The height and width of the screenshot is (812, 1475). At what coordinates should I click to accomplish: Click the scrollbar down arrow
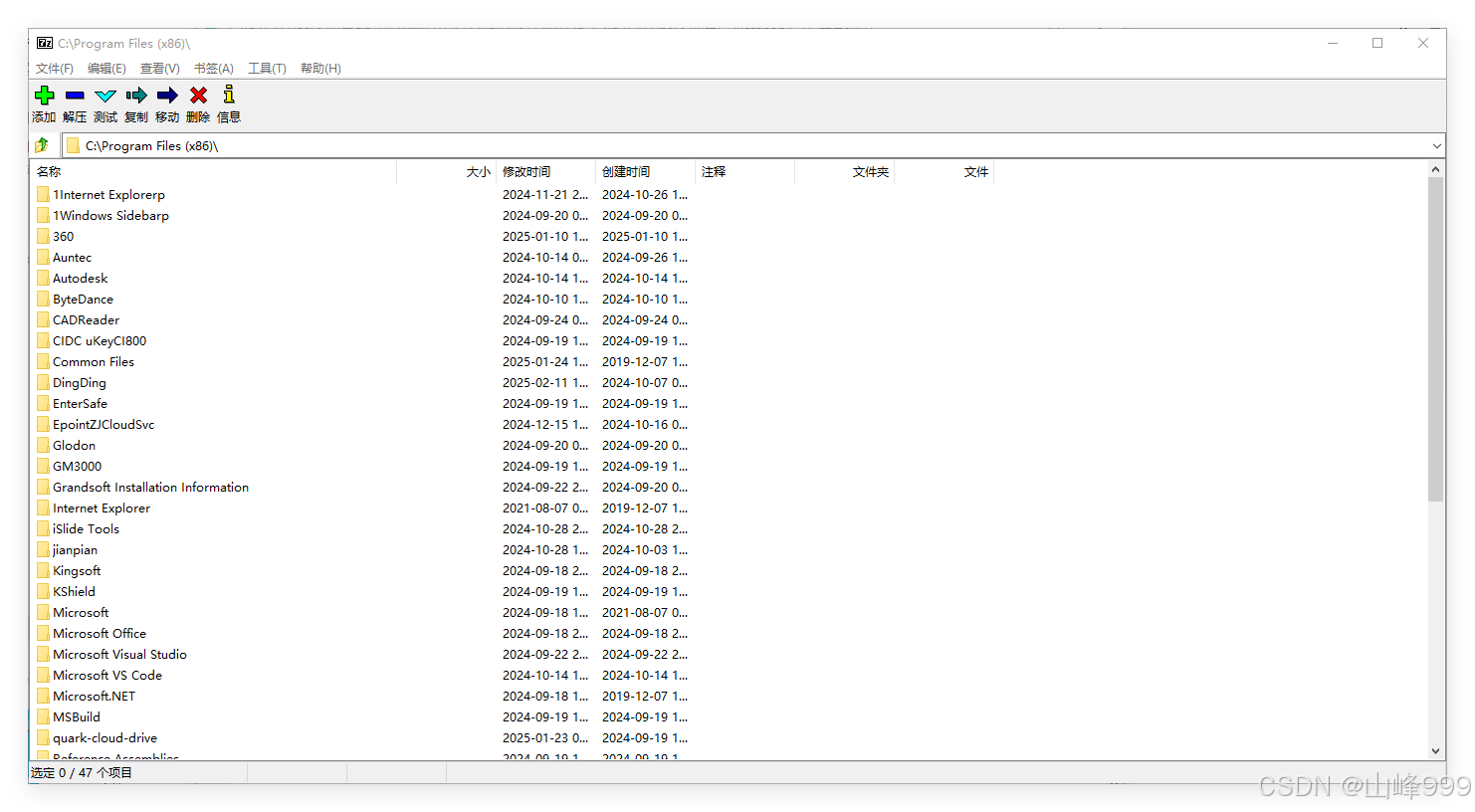tap(1435, 751)
